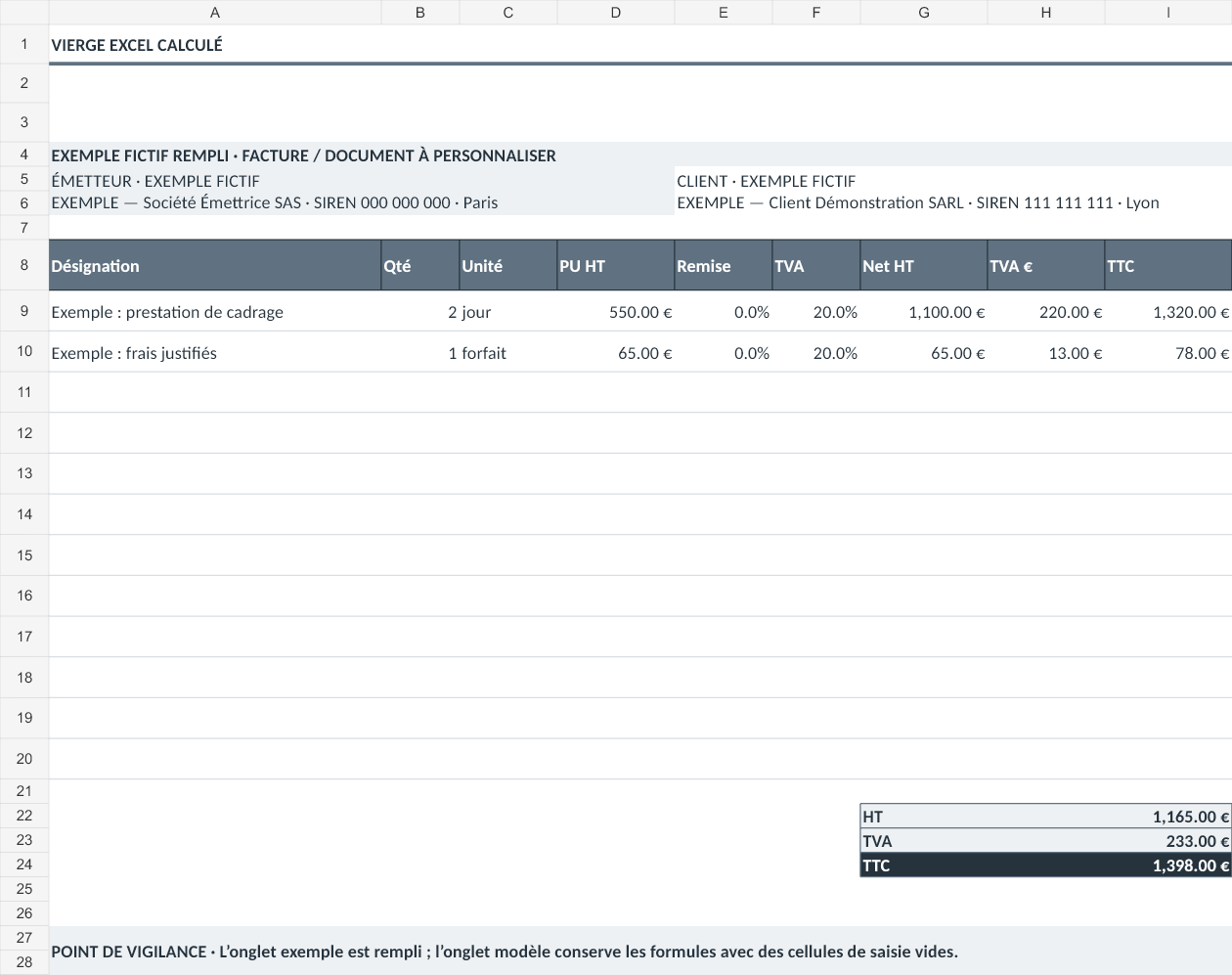
Task: Click the 'forfait' unit cell
Action: [508, 353]
